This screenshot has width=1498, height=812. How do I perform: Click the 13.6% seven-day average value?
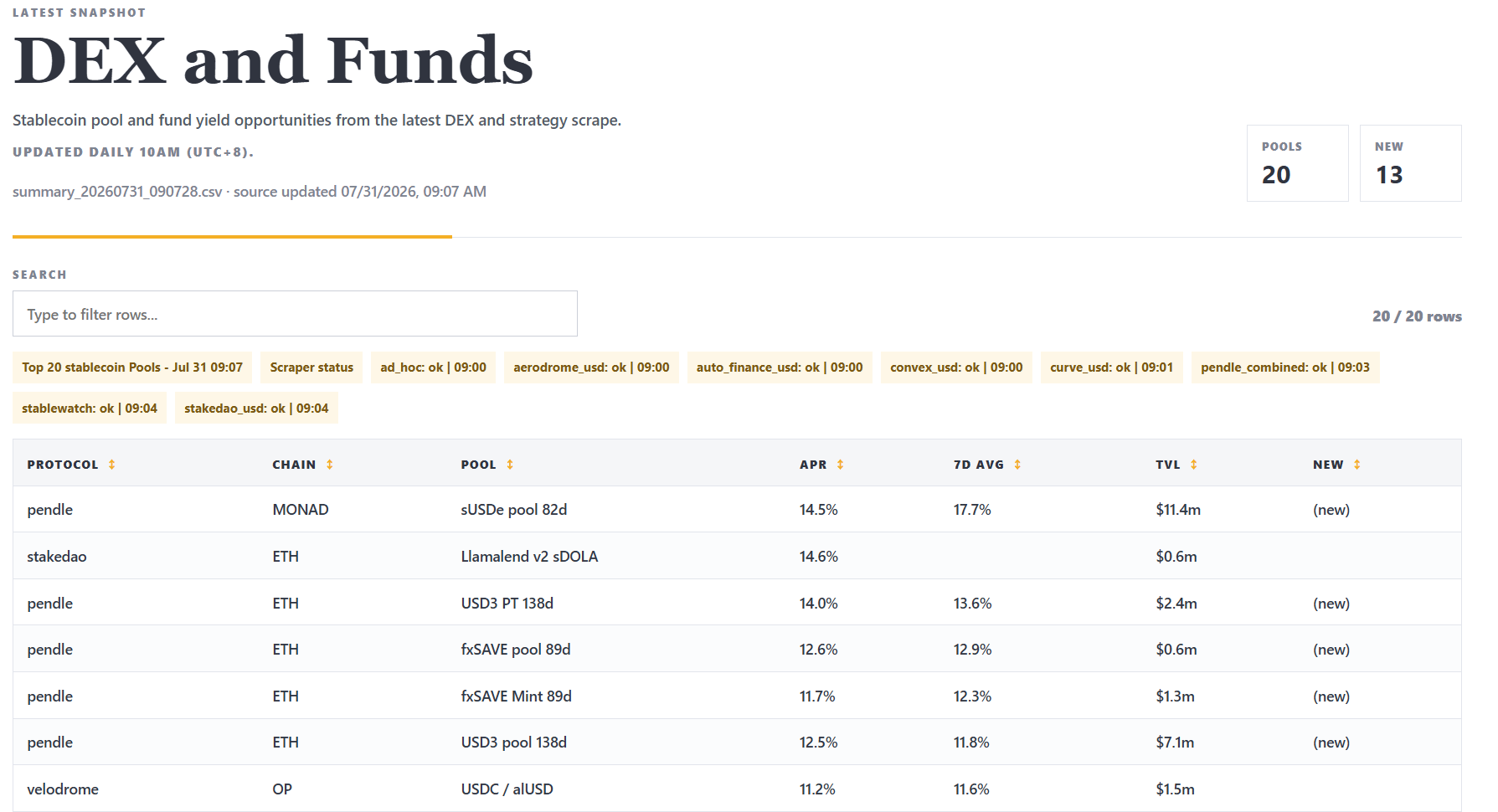click(973, 604)
